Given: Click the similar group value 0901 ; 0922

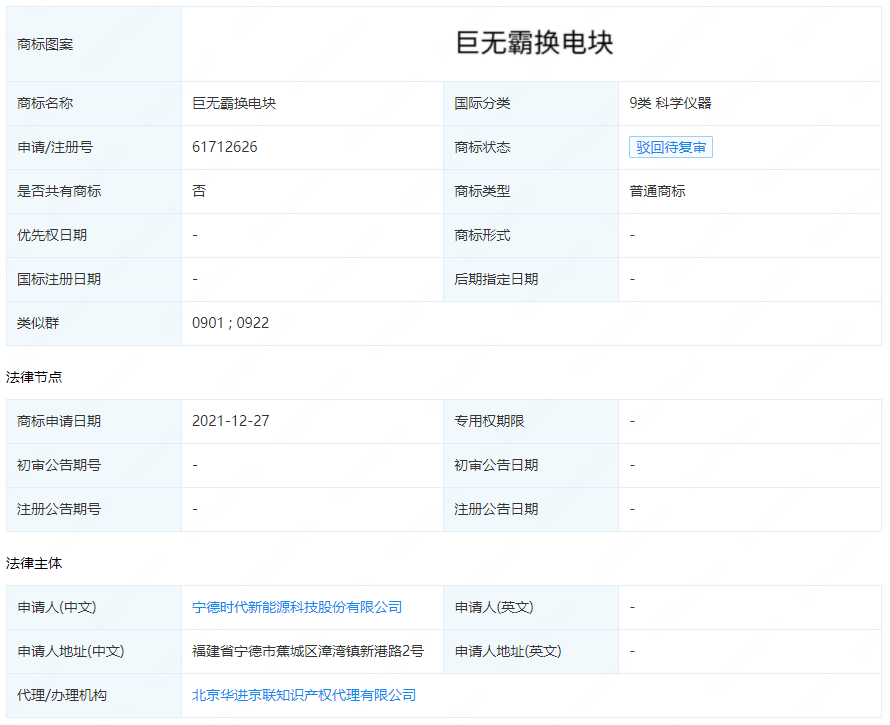Looking at the screenshot, I should pyautogui.click(x=231, y=323).
